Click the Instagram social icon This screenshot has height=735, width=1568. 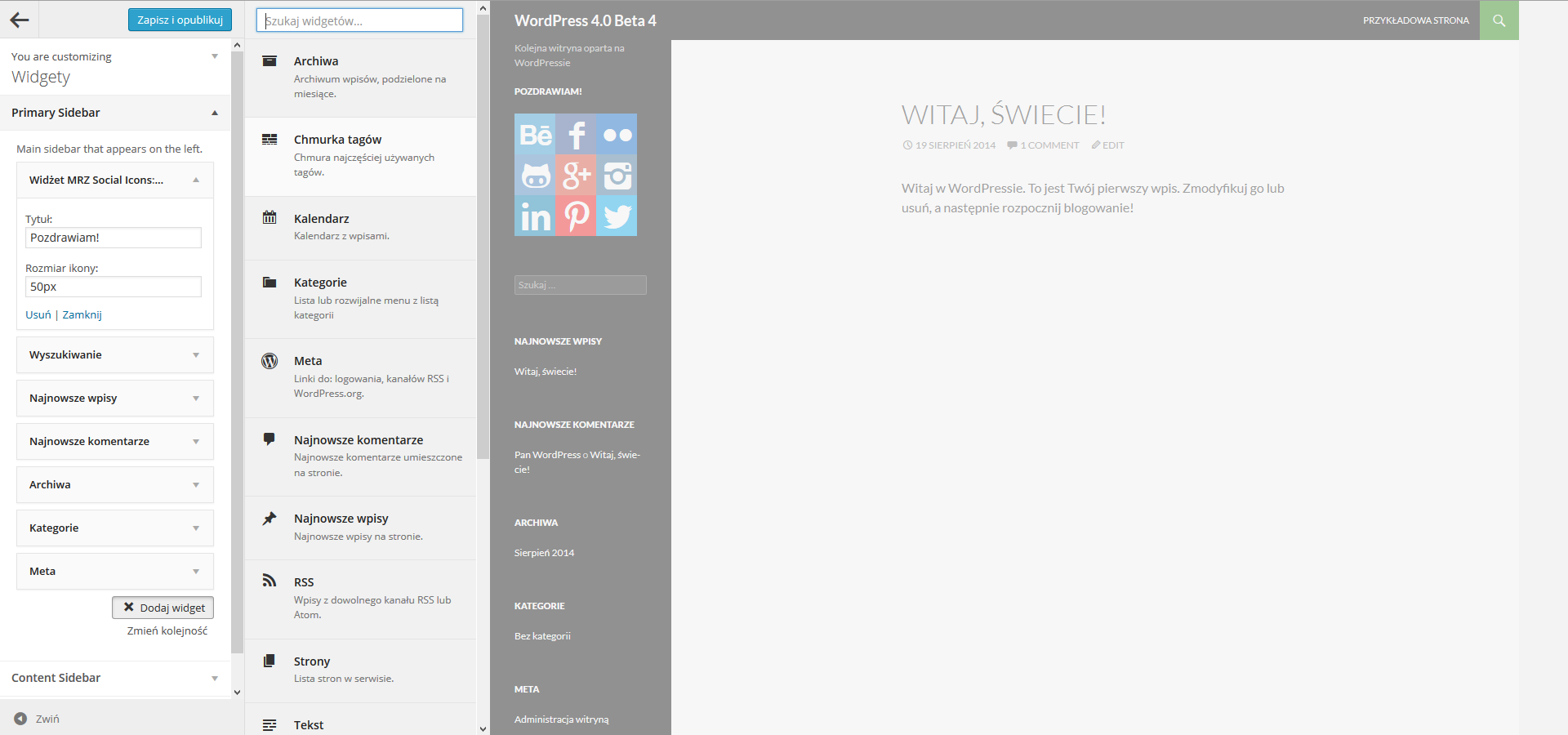click(x=617, y=175)
